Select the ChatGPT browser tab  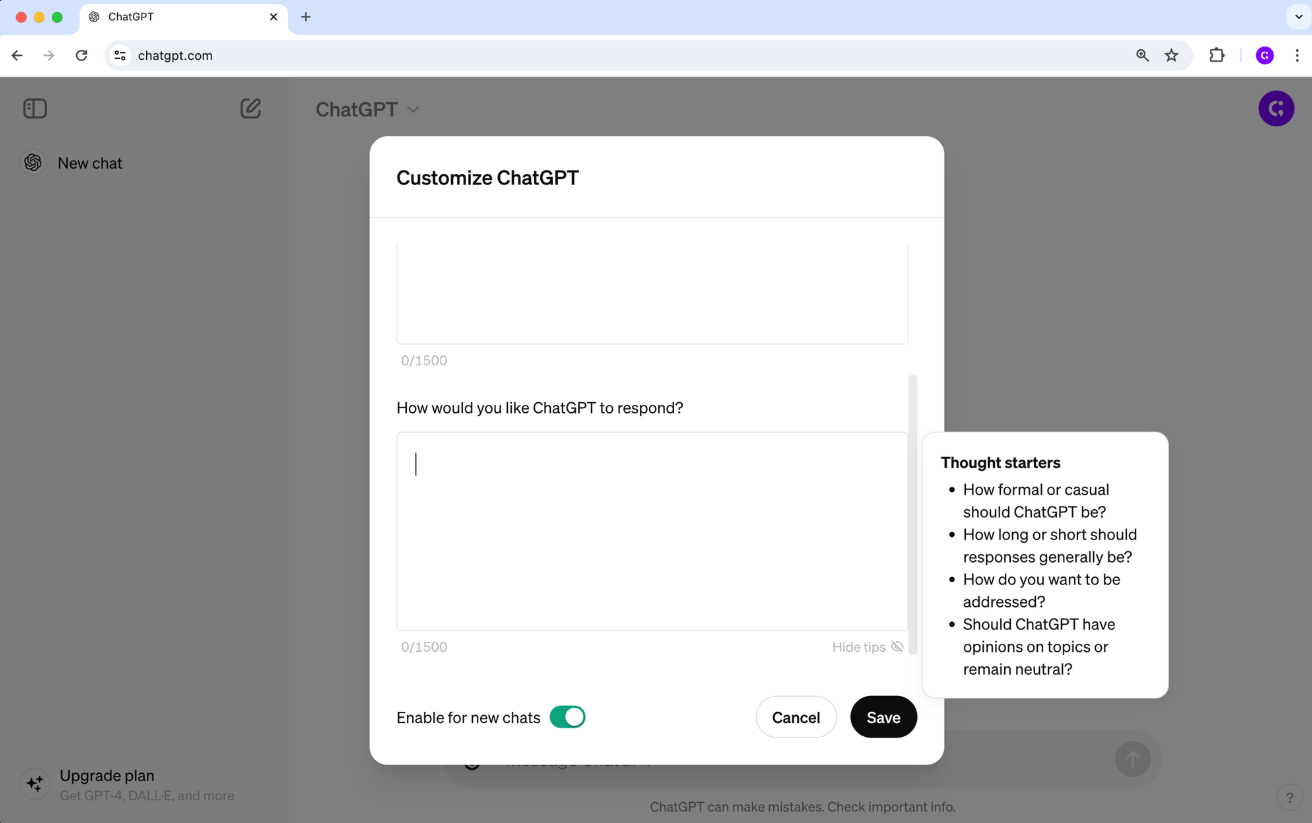[x=185, y=17]
